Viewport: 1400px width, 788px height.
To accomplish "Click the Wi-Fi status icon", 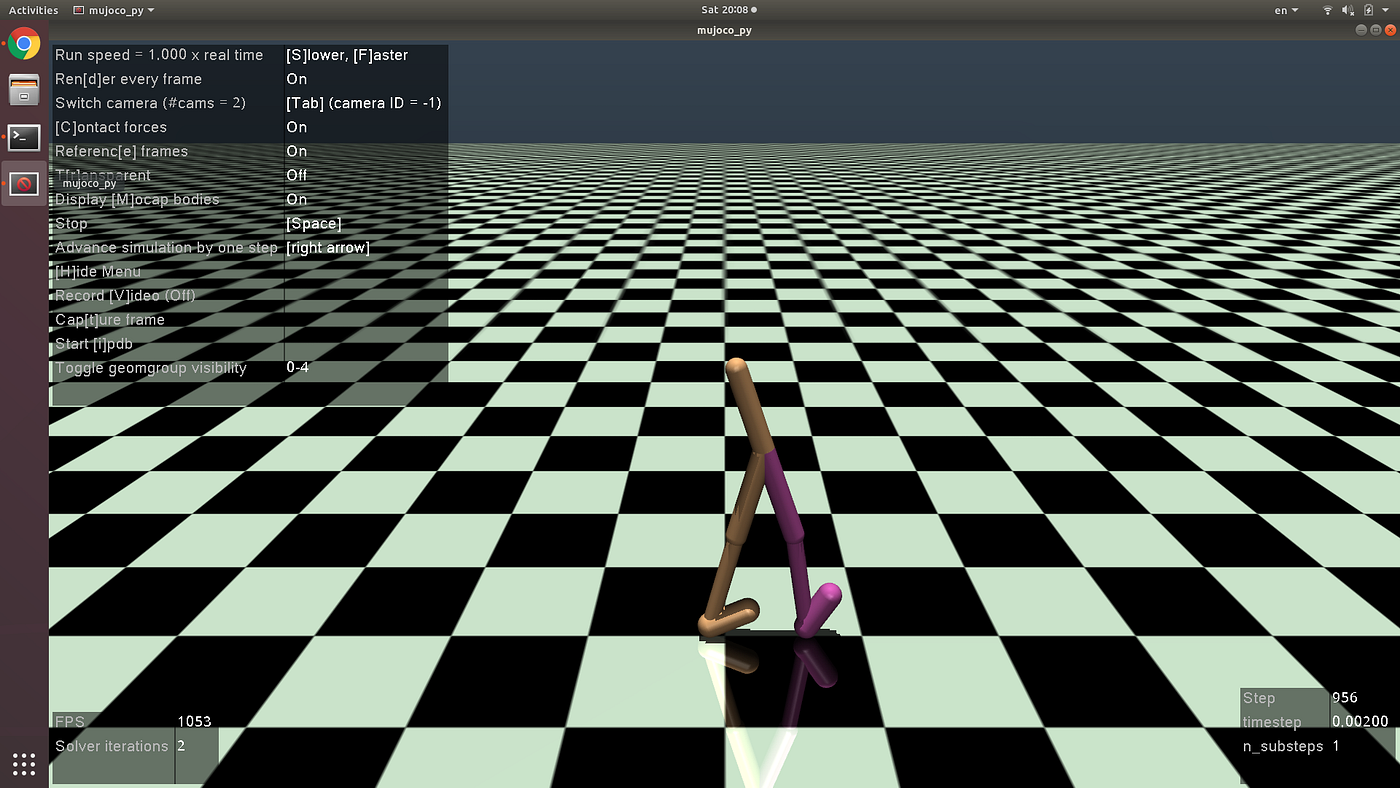I will [1328, 10].
